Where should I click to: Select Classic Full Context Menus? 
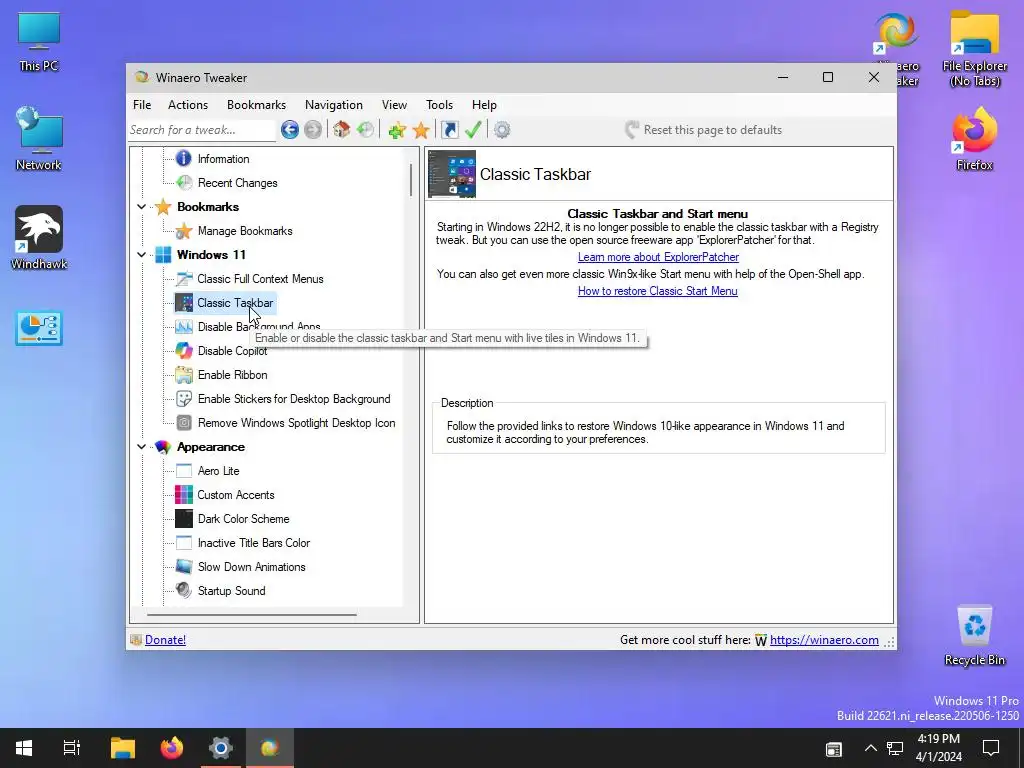coord(260,279)
